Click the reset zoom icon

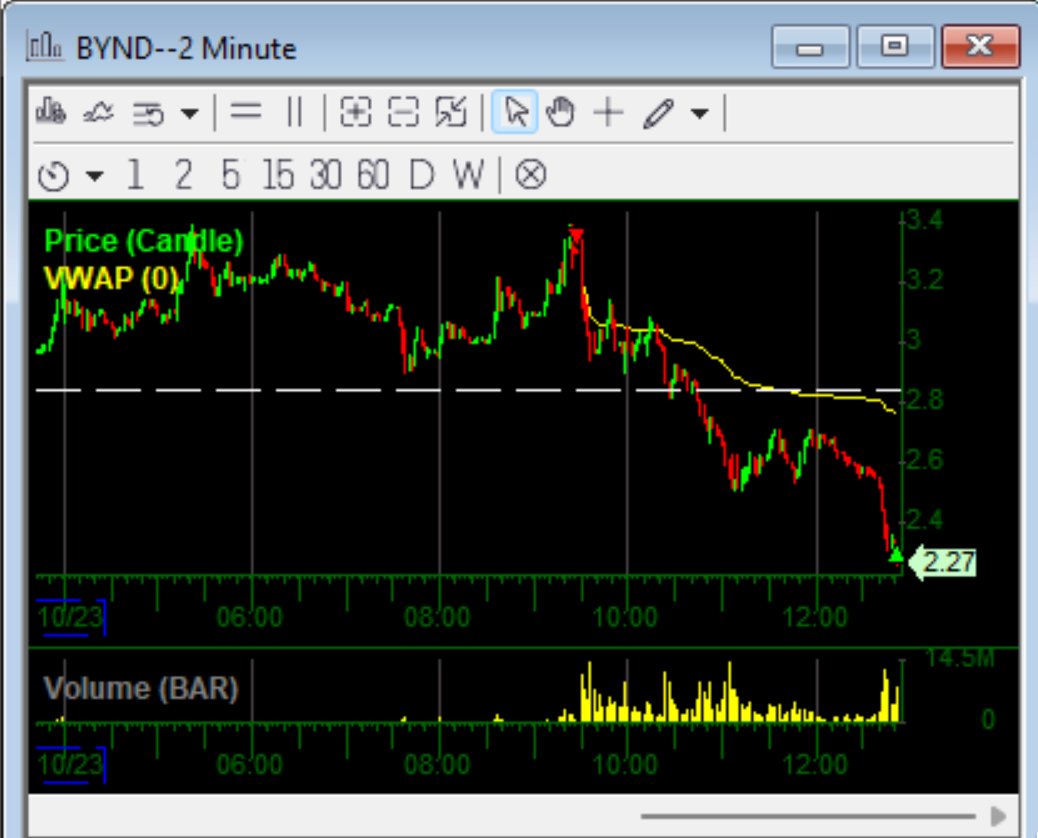[451, 112]
